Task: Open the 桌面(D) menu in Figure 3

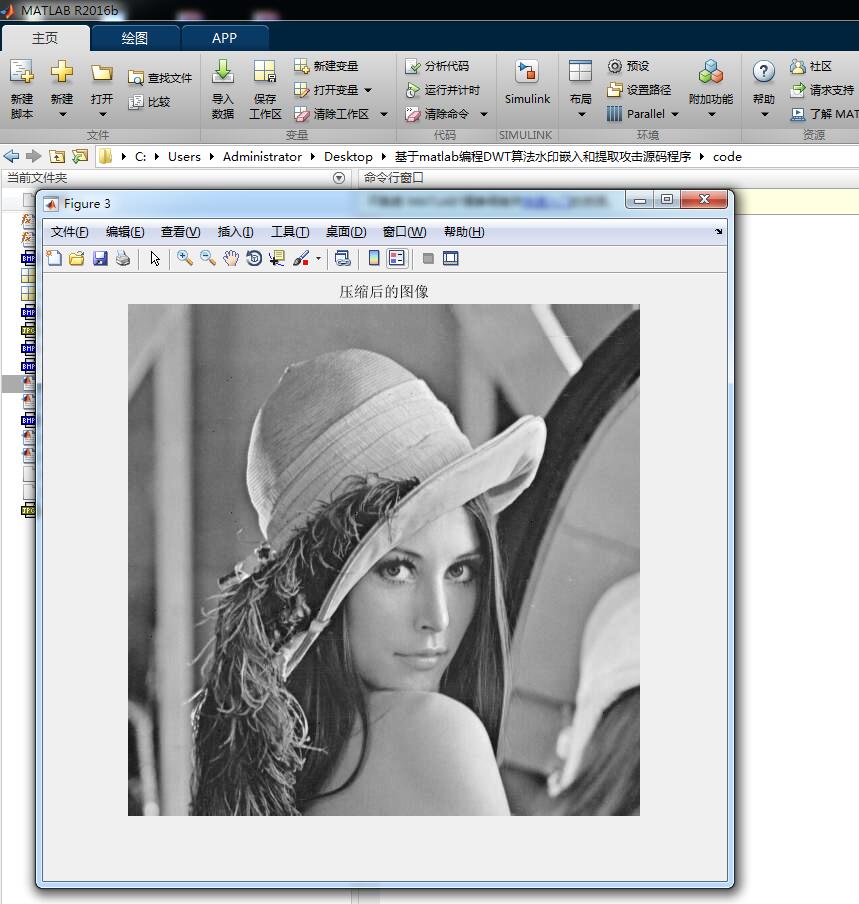Action: (x=346, y=232)
